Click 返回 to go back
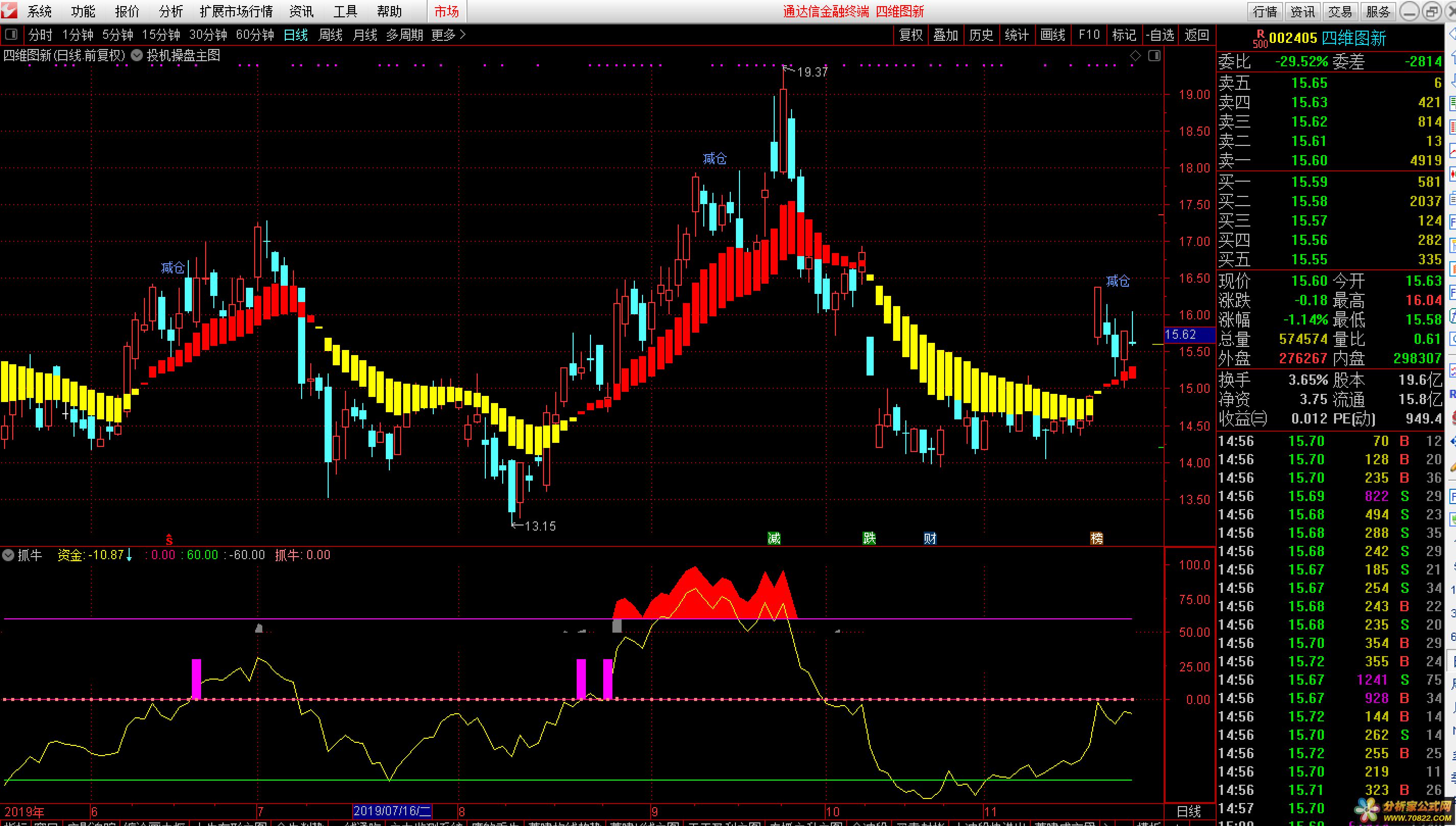Viewport: 1456px width, 826px height. coord(1197,35)
